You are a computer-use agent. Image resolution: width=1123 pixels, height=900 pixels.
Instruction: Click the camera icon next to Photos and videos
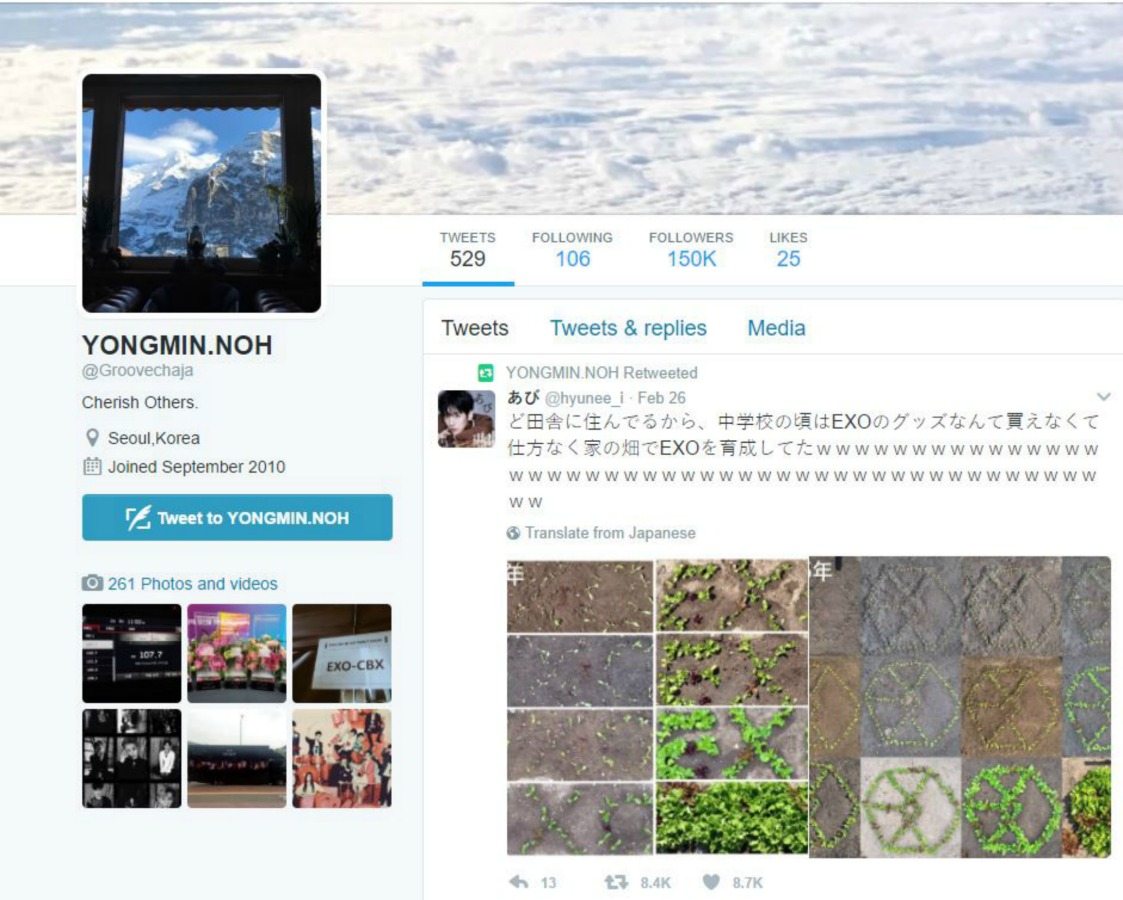(92, 583)
